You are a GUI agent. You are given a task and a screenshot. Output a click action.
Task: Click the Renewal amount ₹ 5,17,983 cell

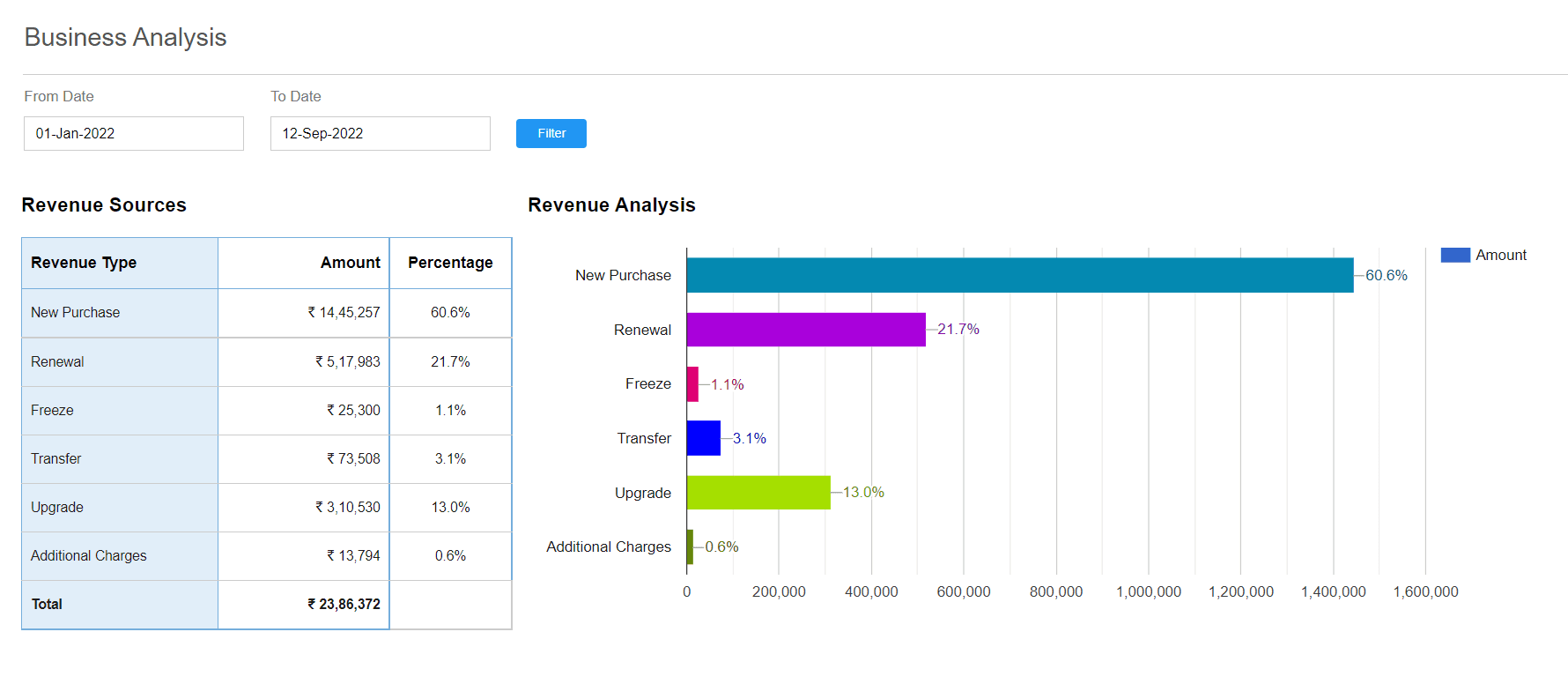pyautogui.click(x=304, y=361)
